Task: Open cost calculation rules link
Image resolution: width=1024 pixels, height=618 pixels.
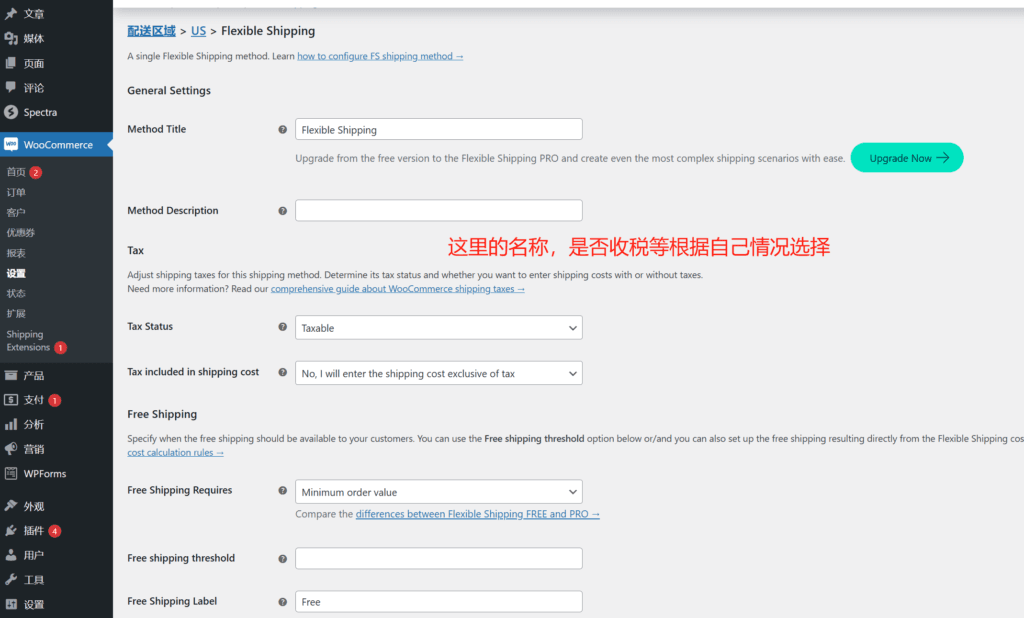Action: pyautogui.click(x=176, y=453)
